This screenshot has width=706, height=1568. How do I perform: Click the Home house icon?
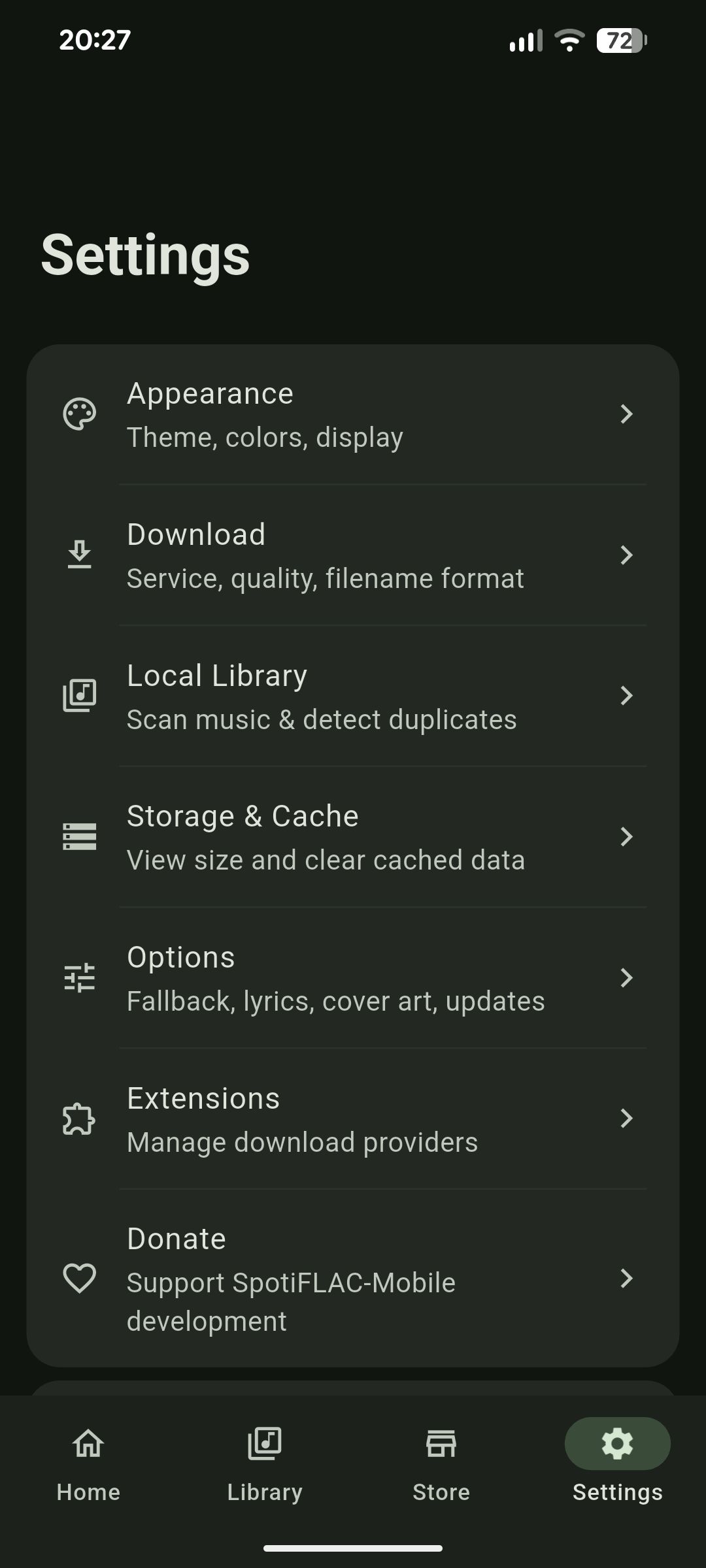[x=88, y=1445]
